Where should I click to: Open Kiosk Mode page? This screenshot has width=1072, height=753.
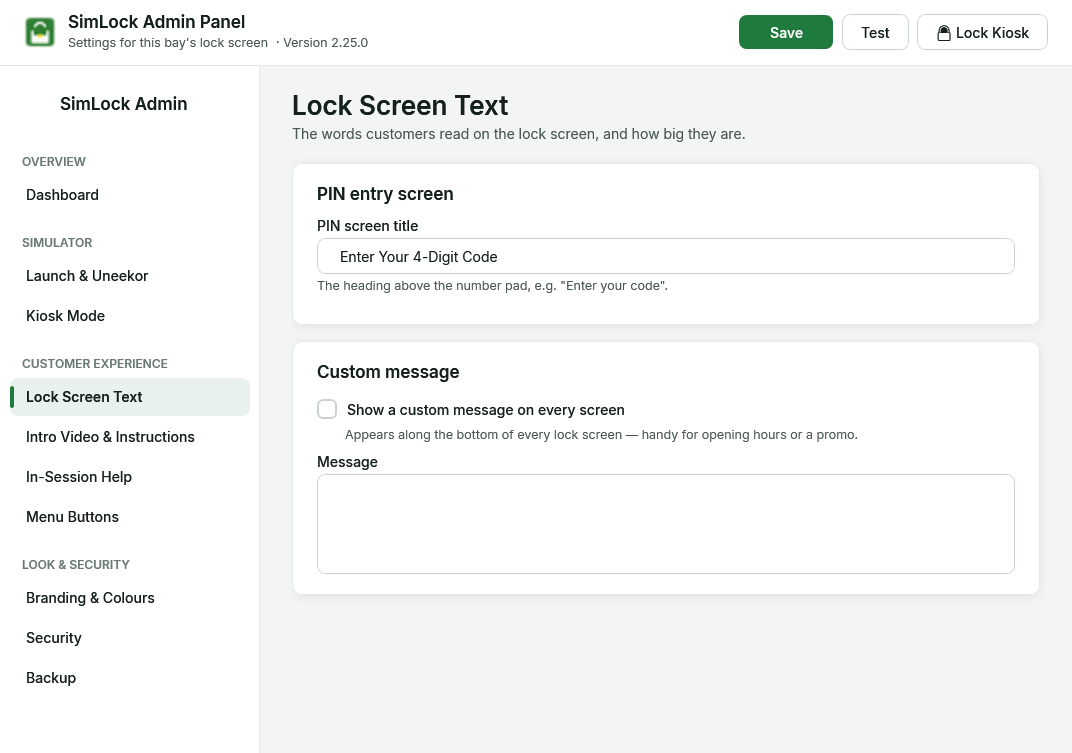[x=130, y=316]
